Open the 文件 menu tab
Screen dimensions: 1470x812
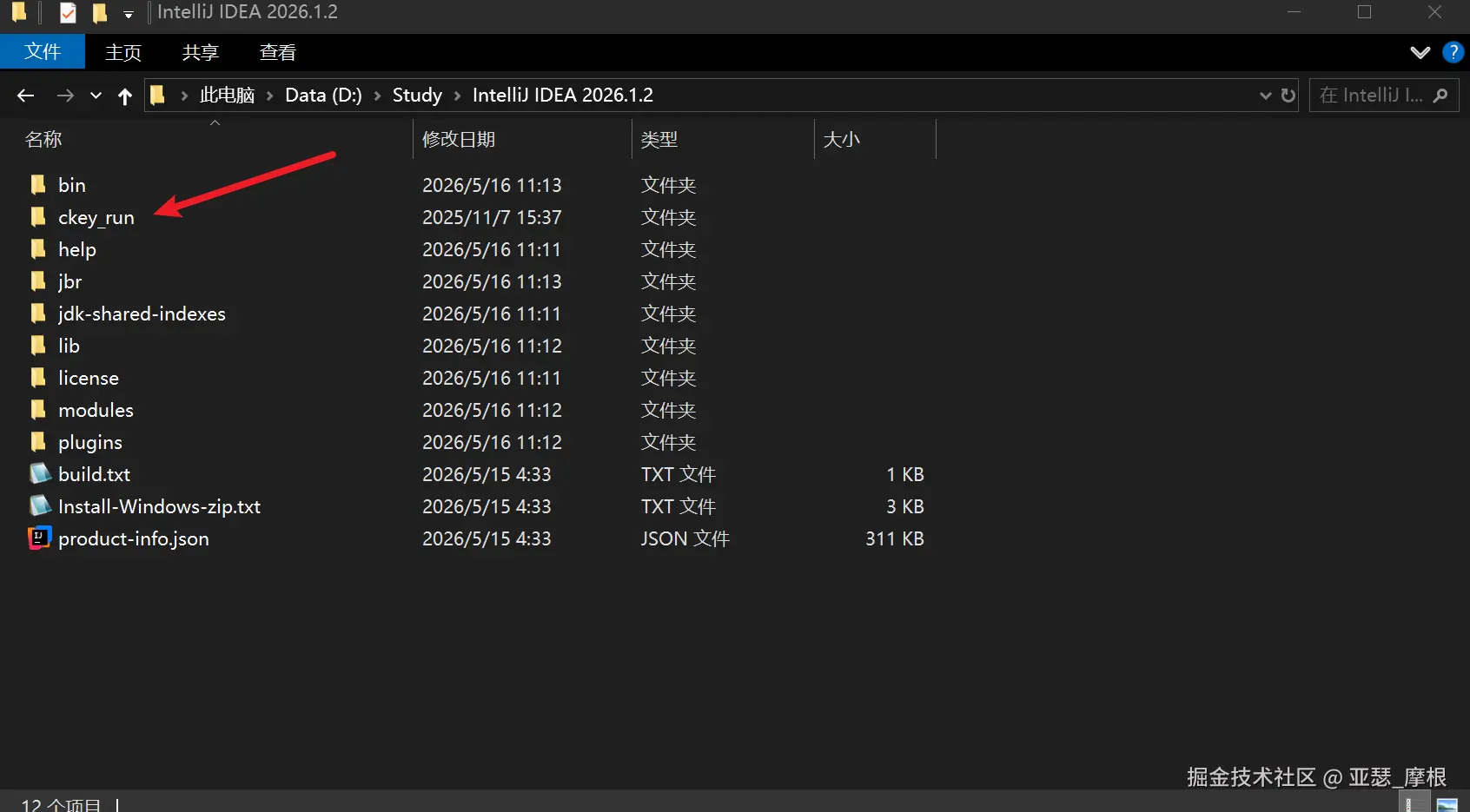[43, 52]
